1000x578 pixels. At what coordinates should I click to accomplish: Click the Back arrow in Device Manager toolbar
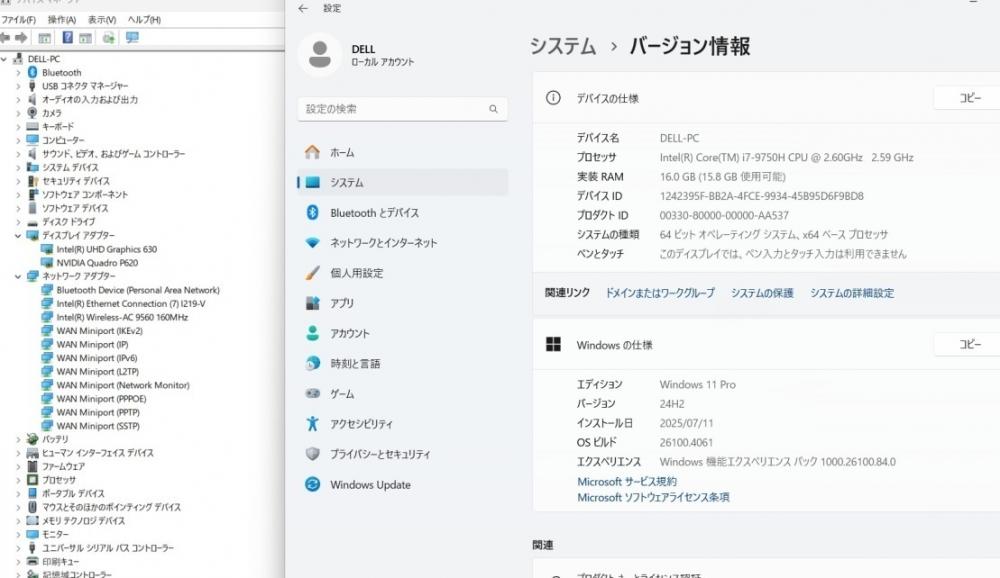pos(5,38)
